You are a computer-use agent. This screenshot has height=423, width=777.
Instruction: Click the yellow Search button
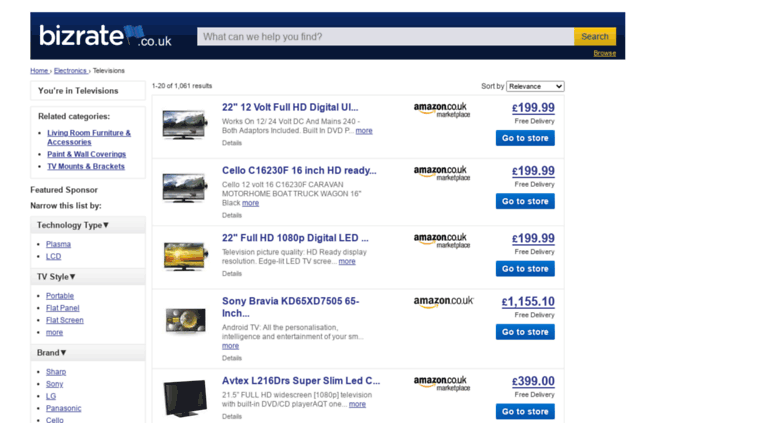point(595,37)
